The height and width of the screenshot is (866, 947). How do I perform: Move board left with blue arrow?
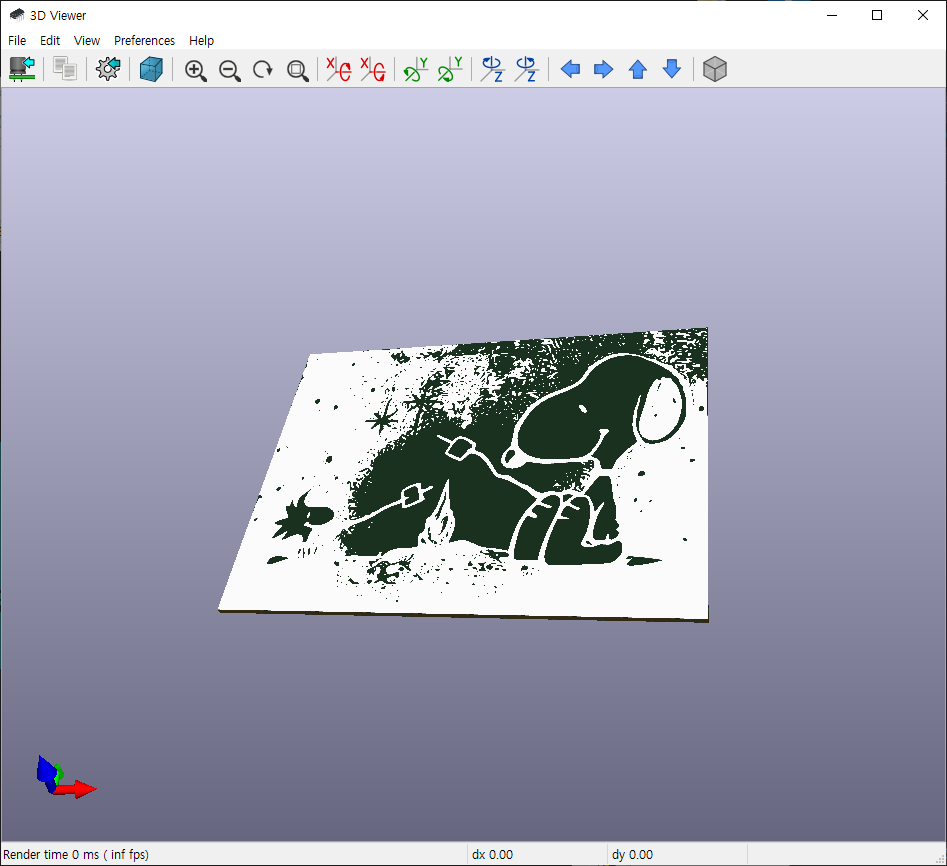(570, 69)
